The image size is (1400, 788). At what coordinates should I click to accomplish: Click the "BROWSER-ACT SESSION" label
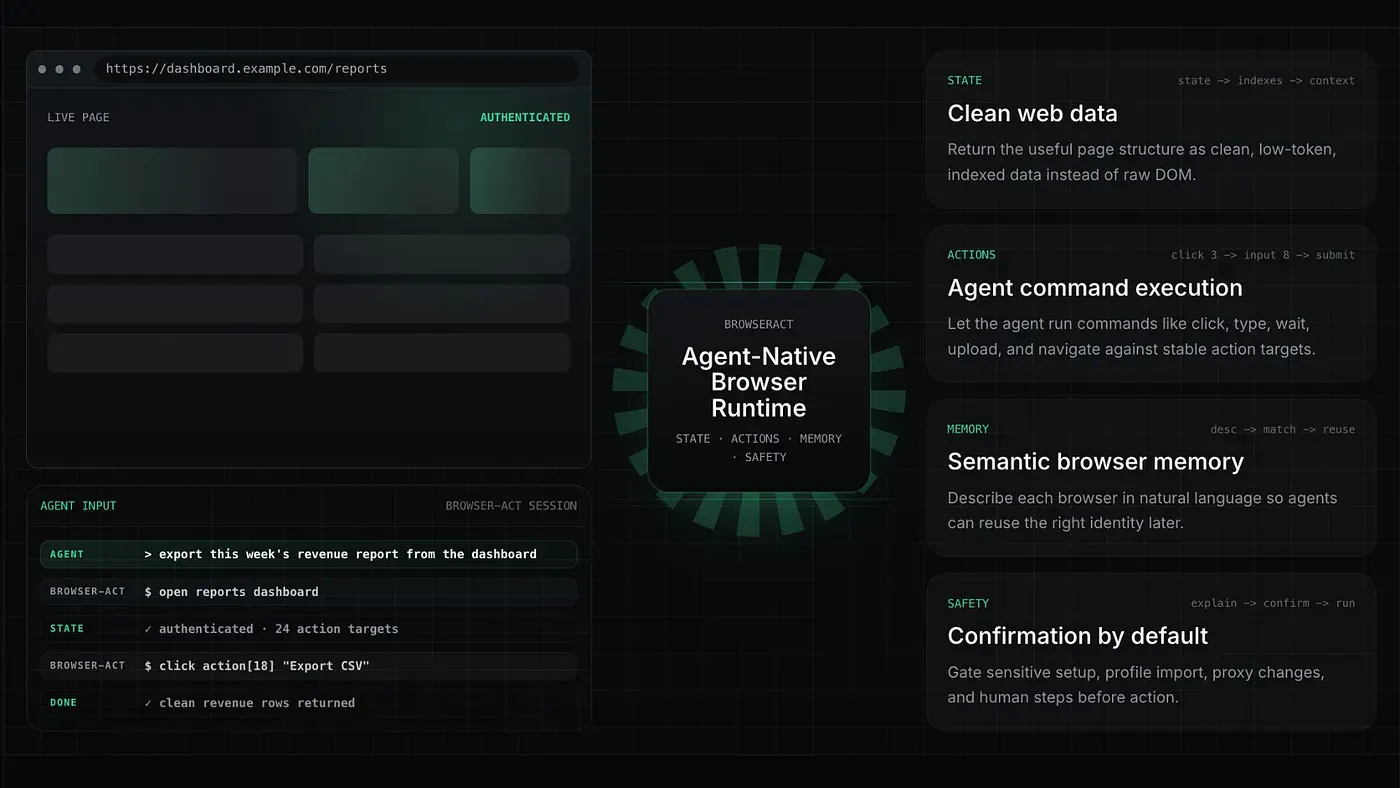(x=511, y=506)
